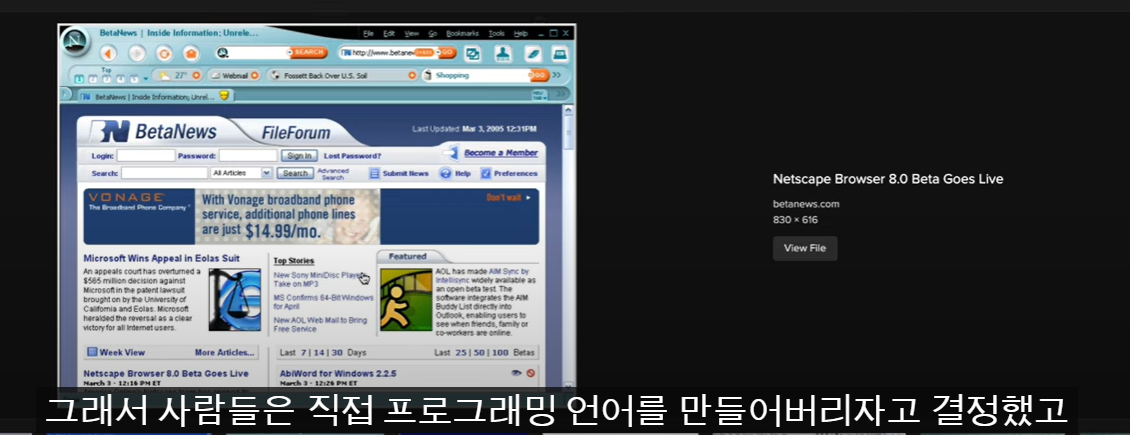Expand the Webmail orange button
This screenshot has height=435, width=1130.
coord(254,76)
